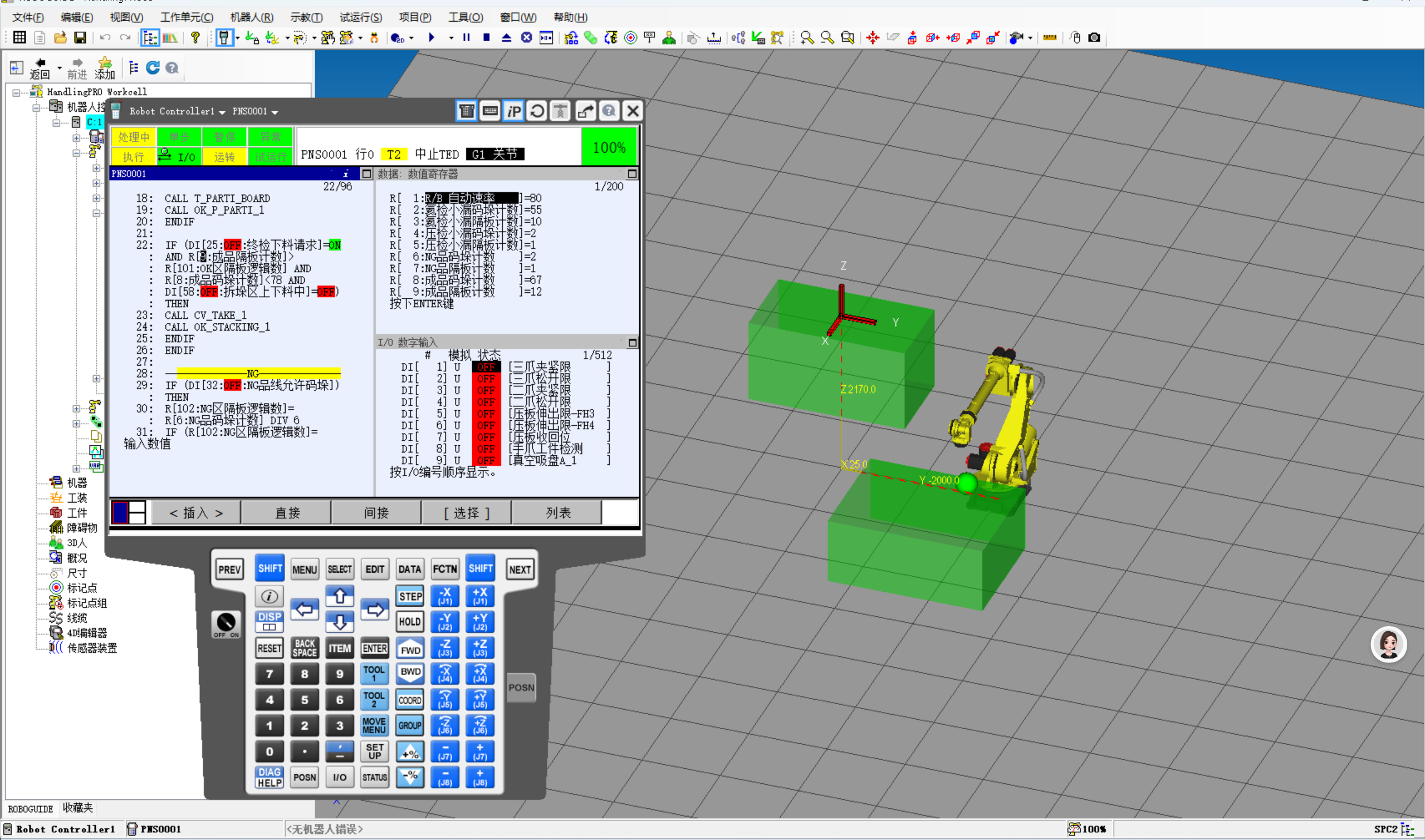Decrease speed with -% key on pendant
1425x840 pixels.
pyautogui.click(x=410, y=777)
